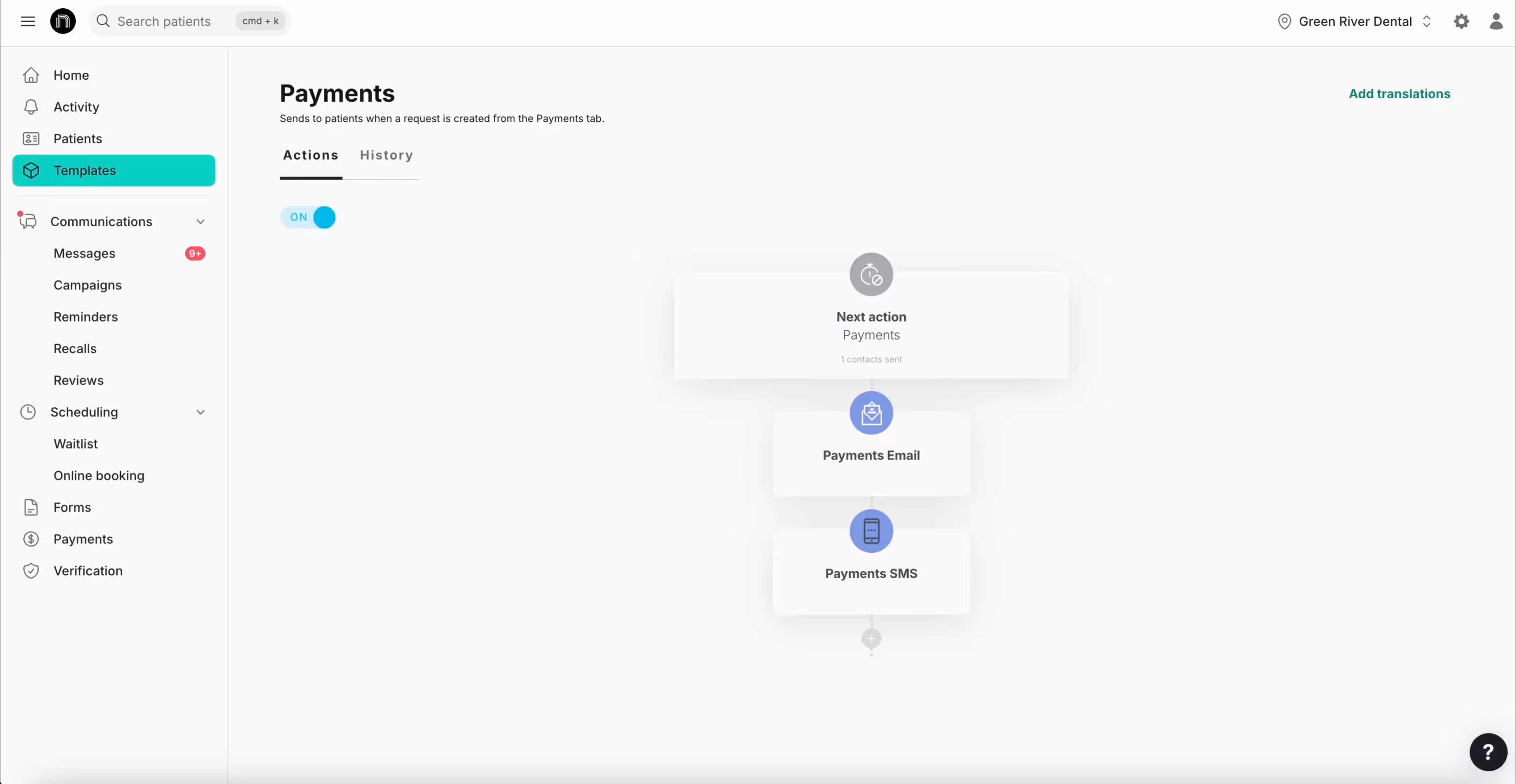This screenshot has width=1516, height=784.
Task: Switch to the History tab
Action: click(386, 156)
